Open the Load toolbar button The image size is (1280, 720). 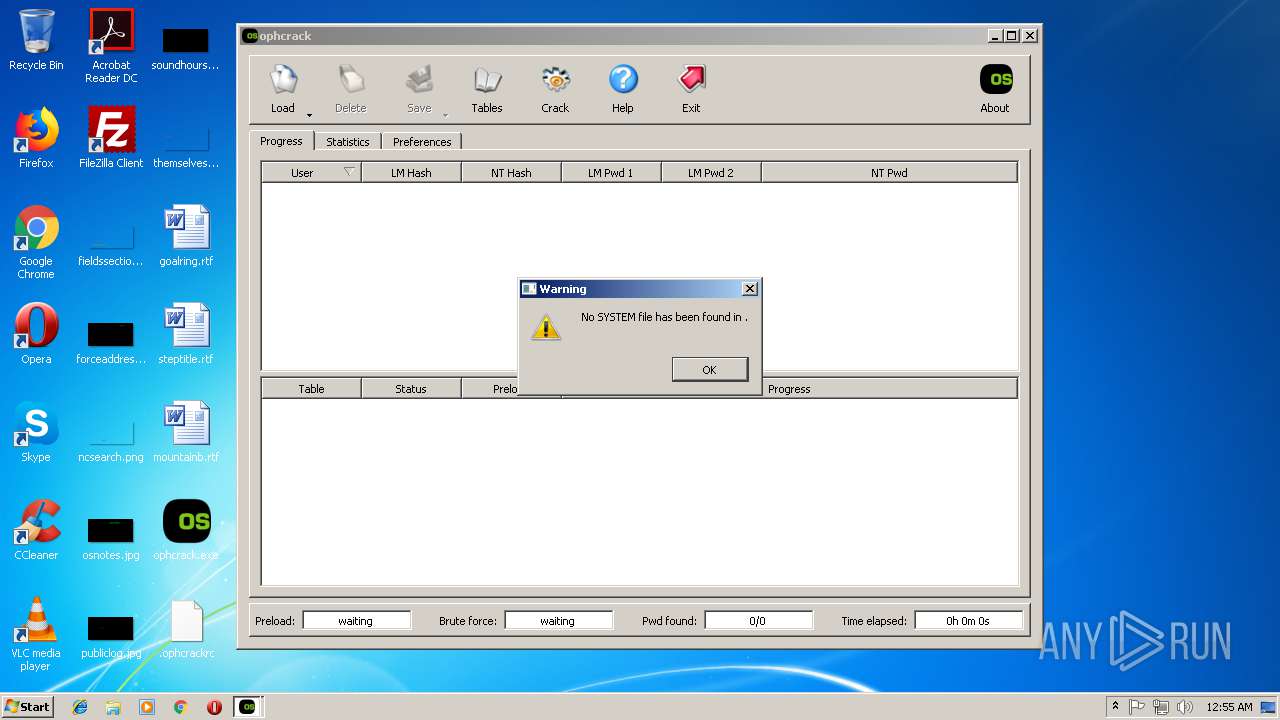point(283,89)
